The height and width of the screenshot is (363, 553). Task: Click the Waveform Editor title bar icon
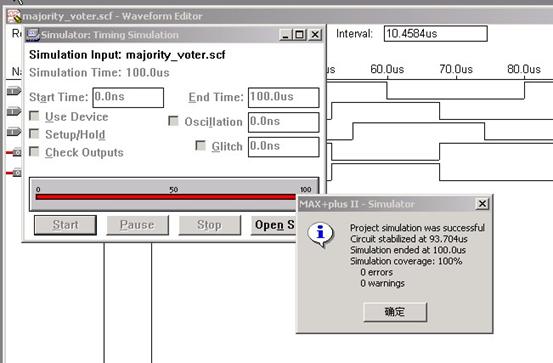tap(15, 16)
